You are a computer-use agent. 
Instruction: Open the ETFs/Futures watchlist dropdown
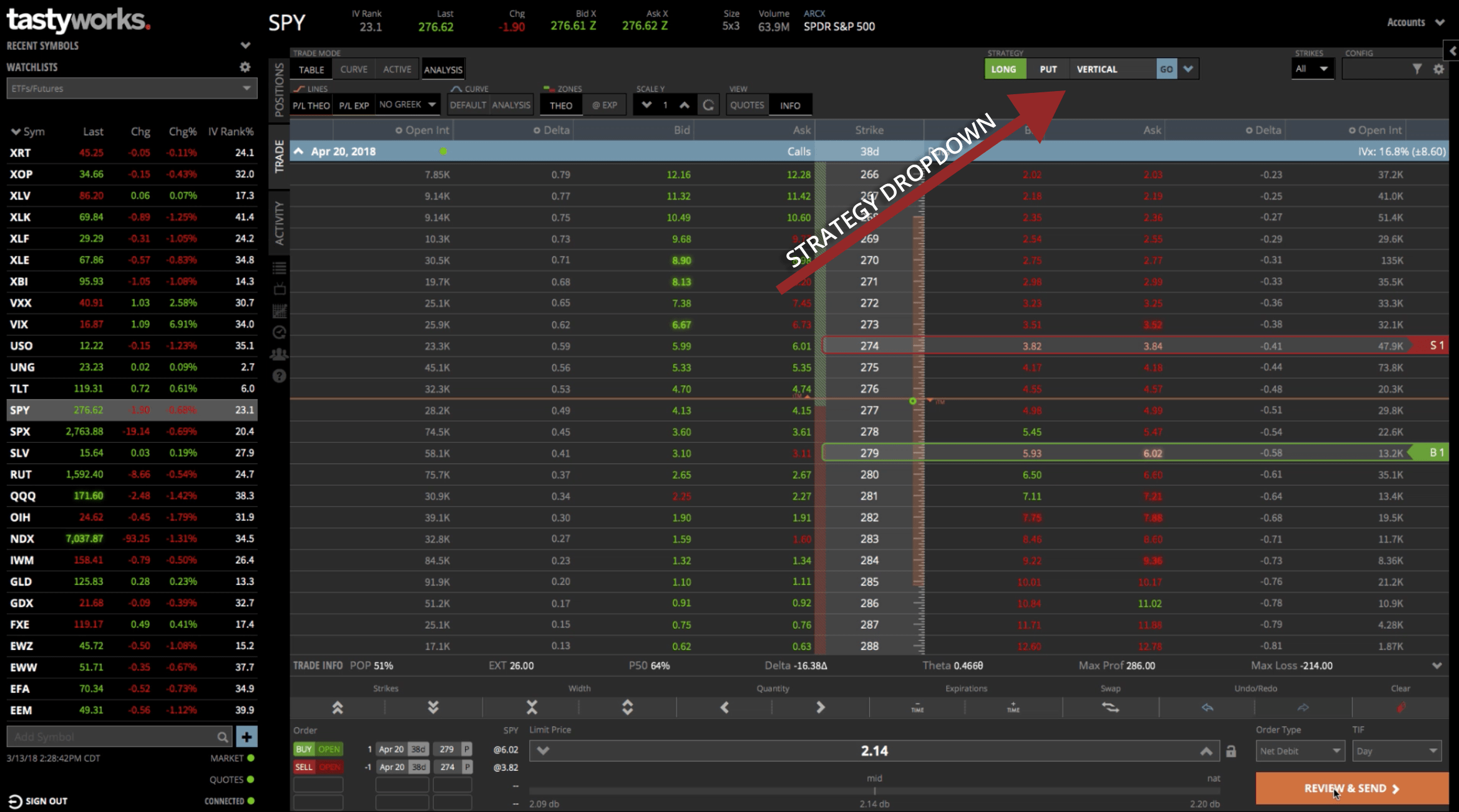132,89
